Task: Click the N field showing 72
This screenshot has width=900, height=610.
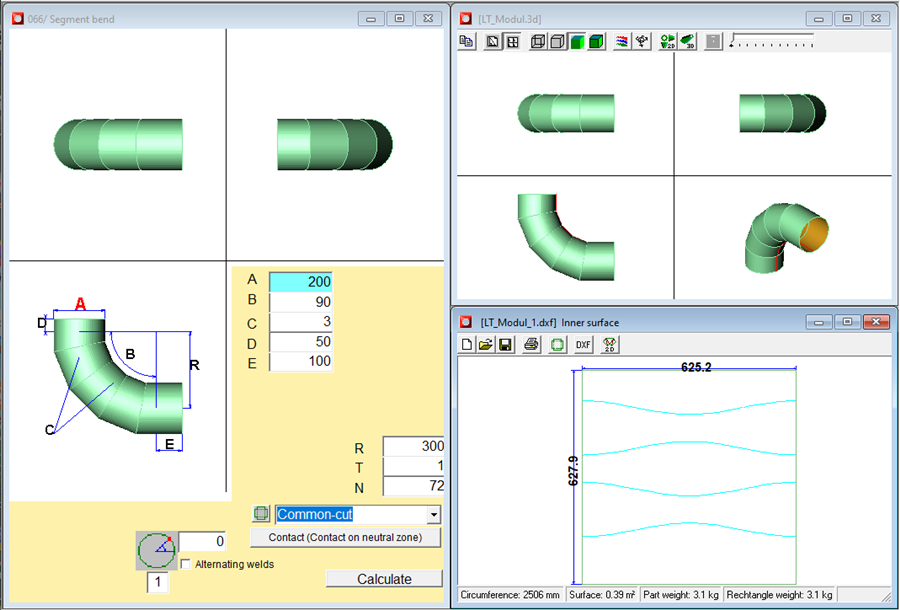Action: pyautogui.click(x=414, y=485)
